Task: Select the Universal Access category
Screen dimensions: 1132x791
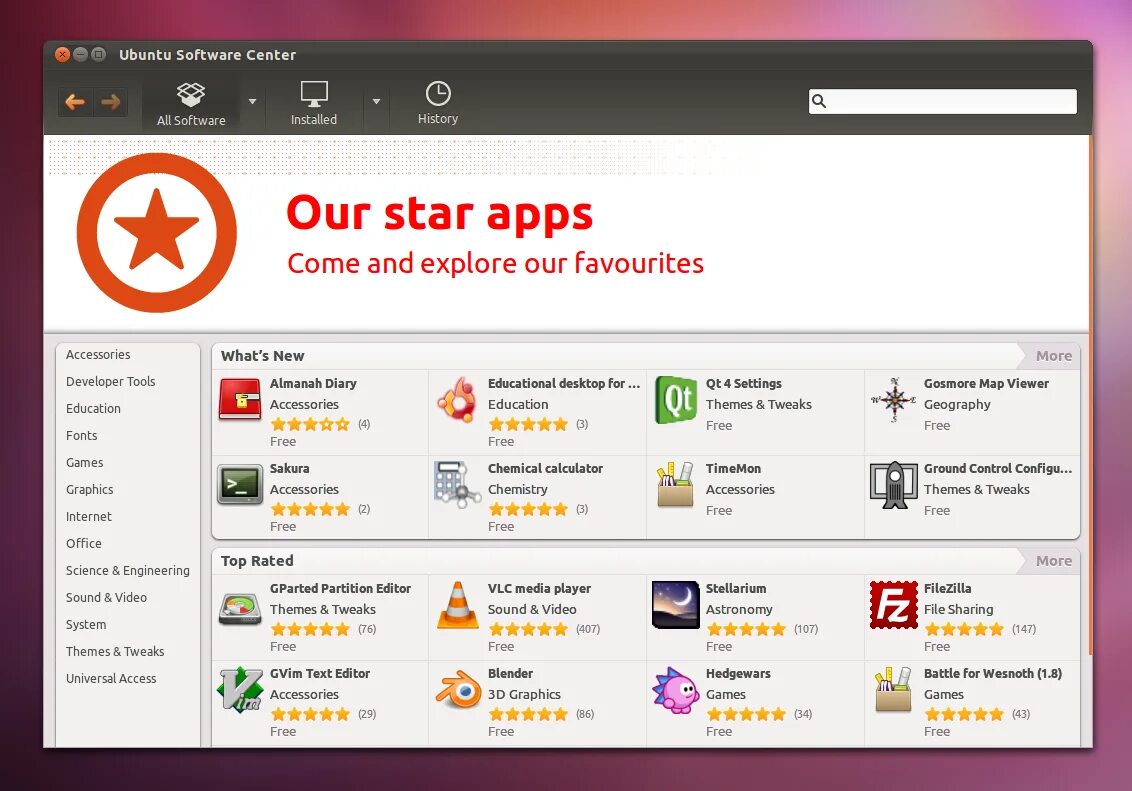Action: coord(111,678)
